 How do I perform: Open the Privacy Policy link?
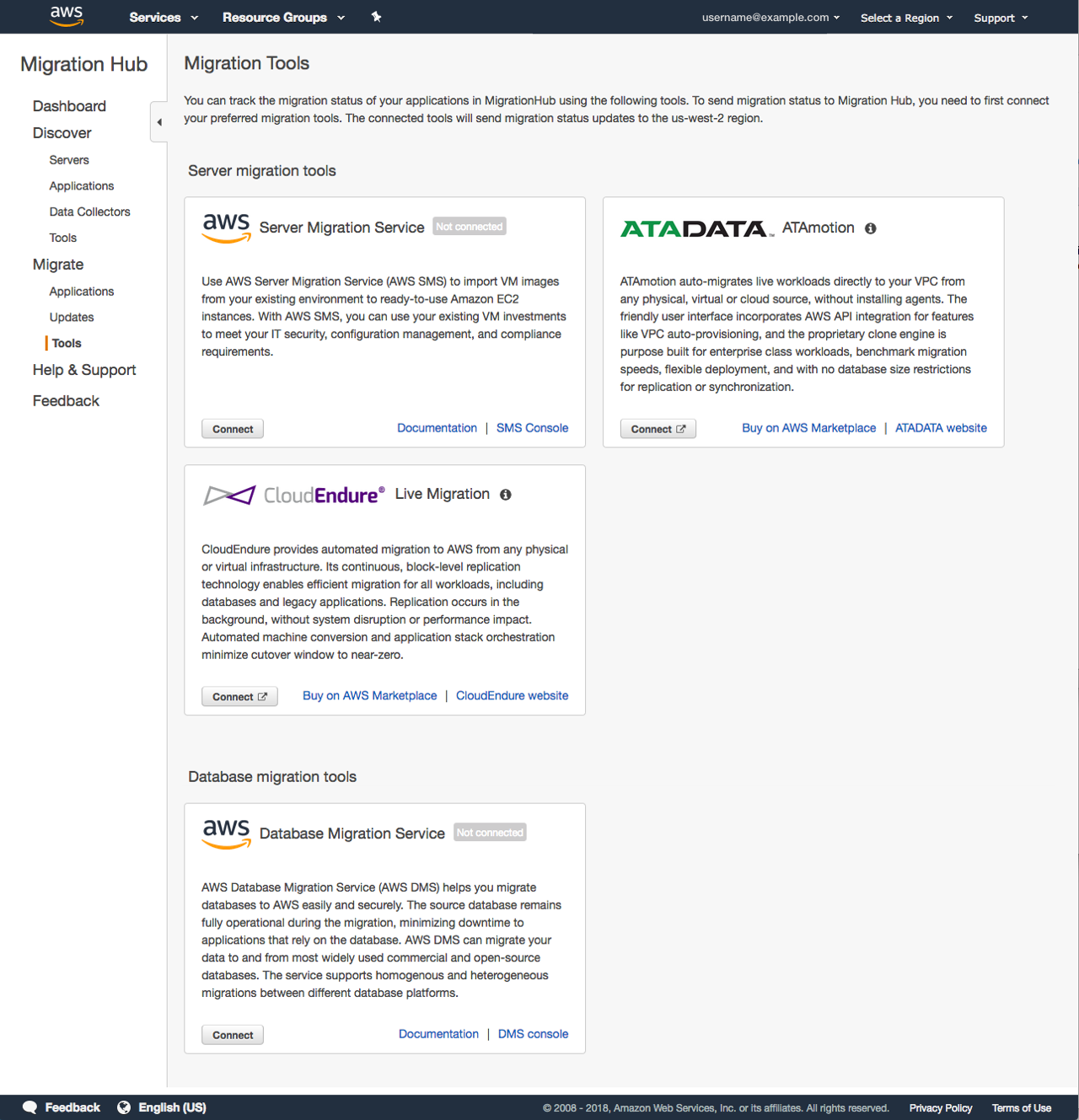941,1108
